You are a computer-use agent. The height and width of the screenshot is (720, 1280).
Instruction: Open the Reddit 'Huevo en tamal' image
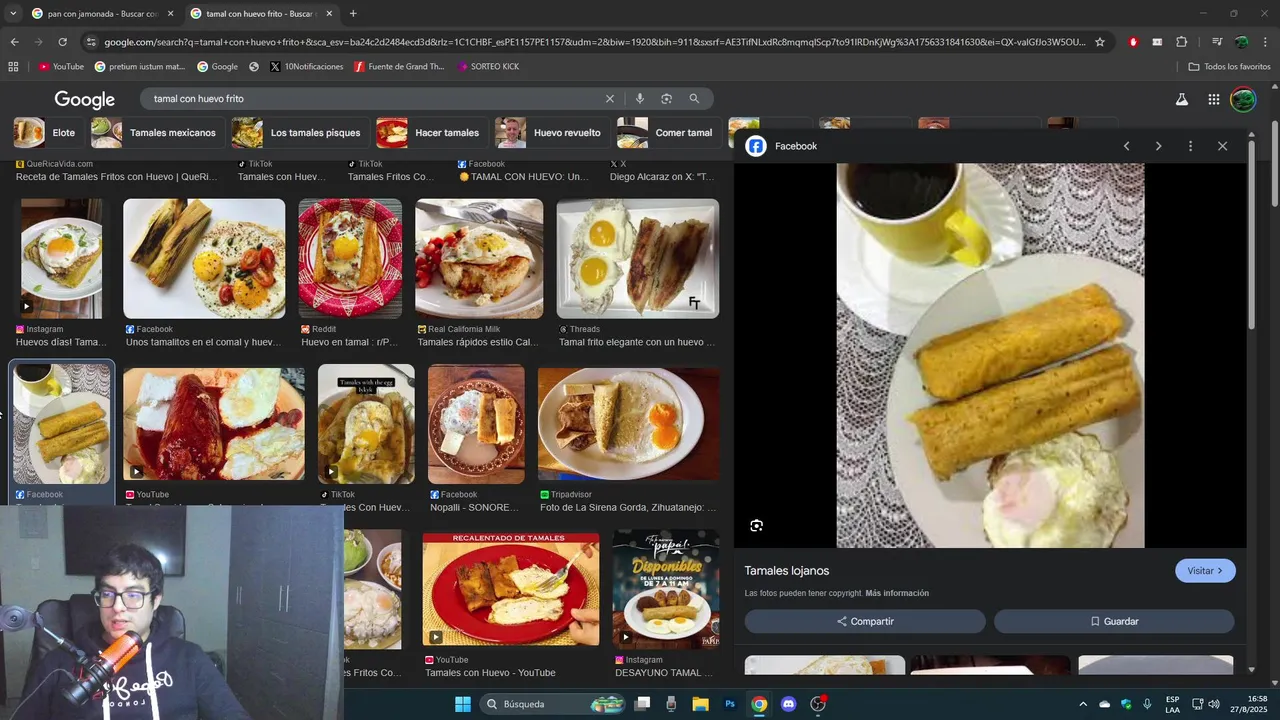tap(350, 259)
